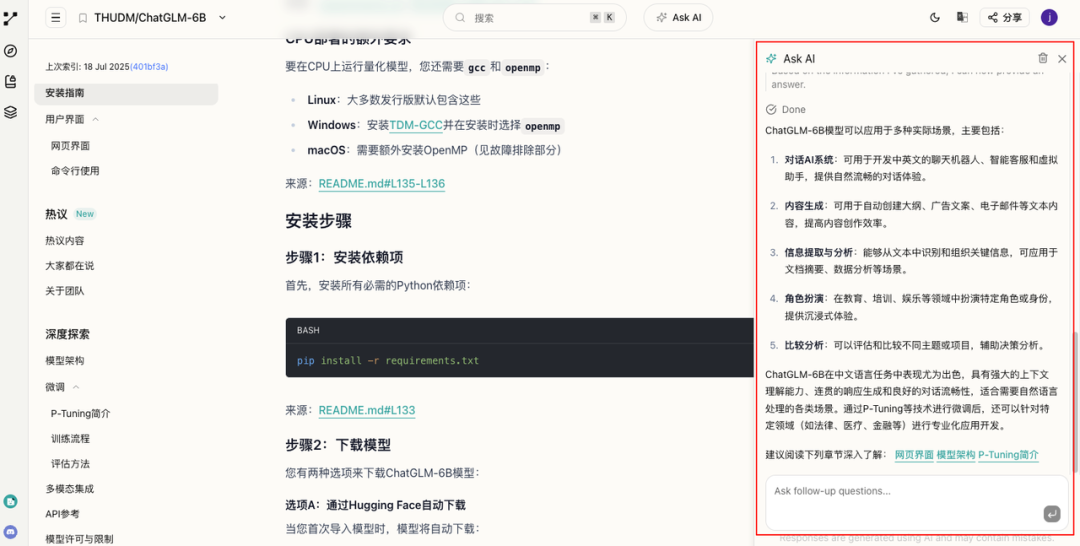Toggle dark mode with the moon icon

pos(935,18)
